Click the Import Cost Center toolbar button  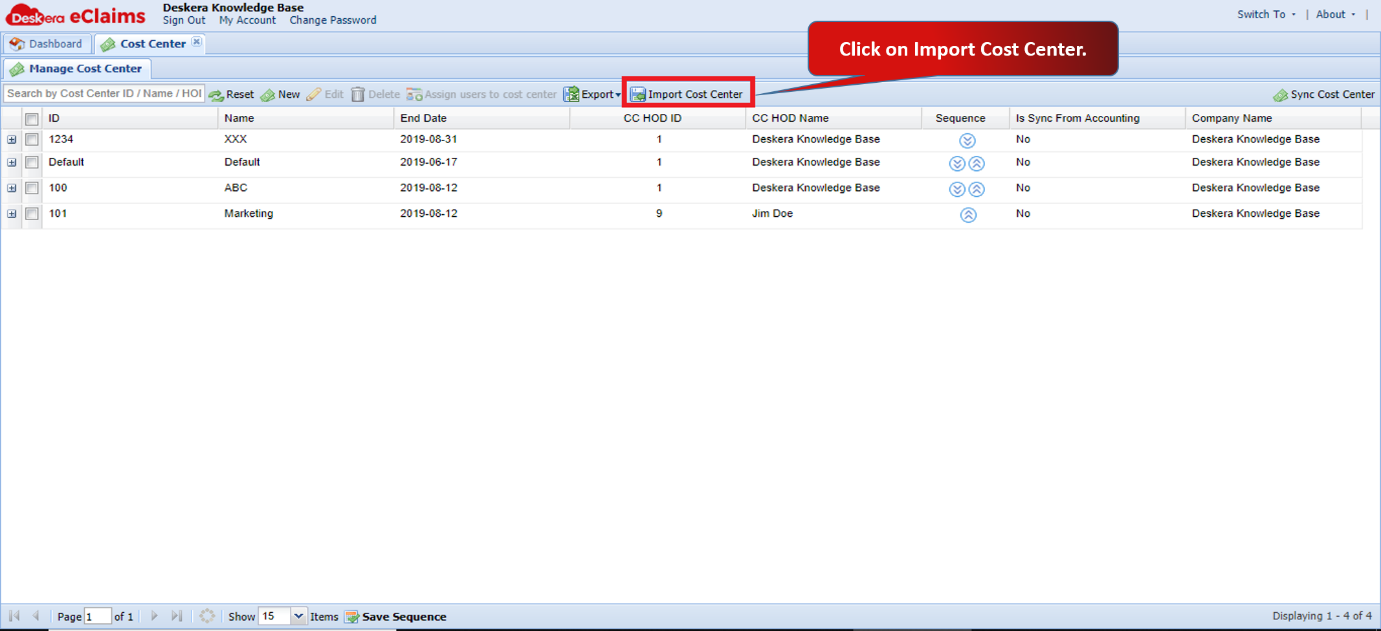tap(687, 94)
